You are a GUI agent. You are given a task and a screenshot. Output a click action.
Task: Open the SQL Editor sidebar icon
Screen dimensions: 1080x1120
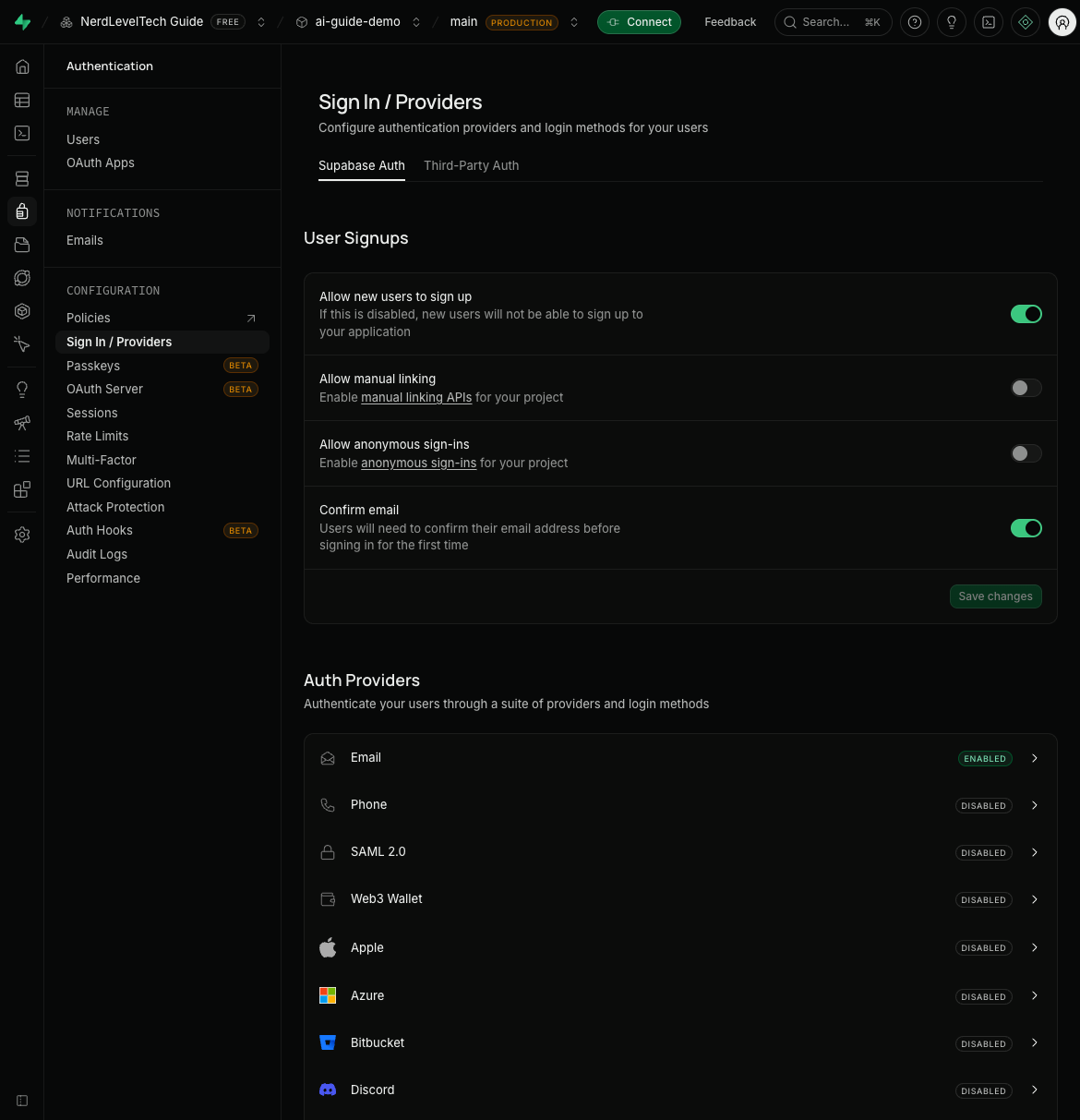22,133
